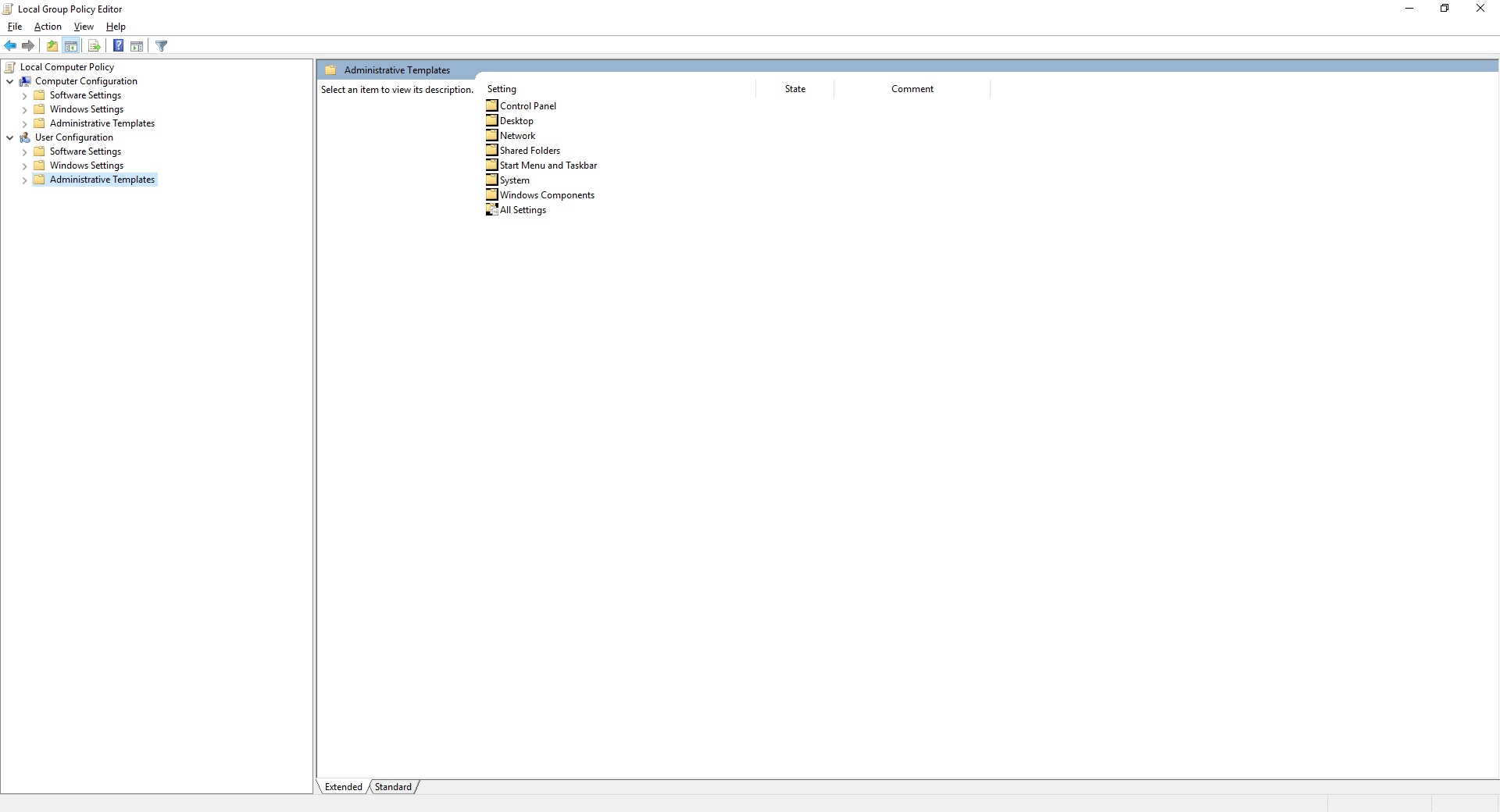This screenshot has height=812, width=1500.
Task: Sort by the State column header
Action: 795,89
